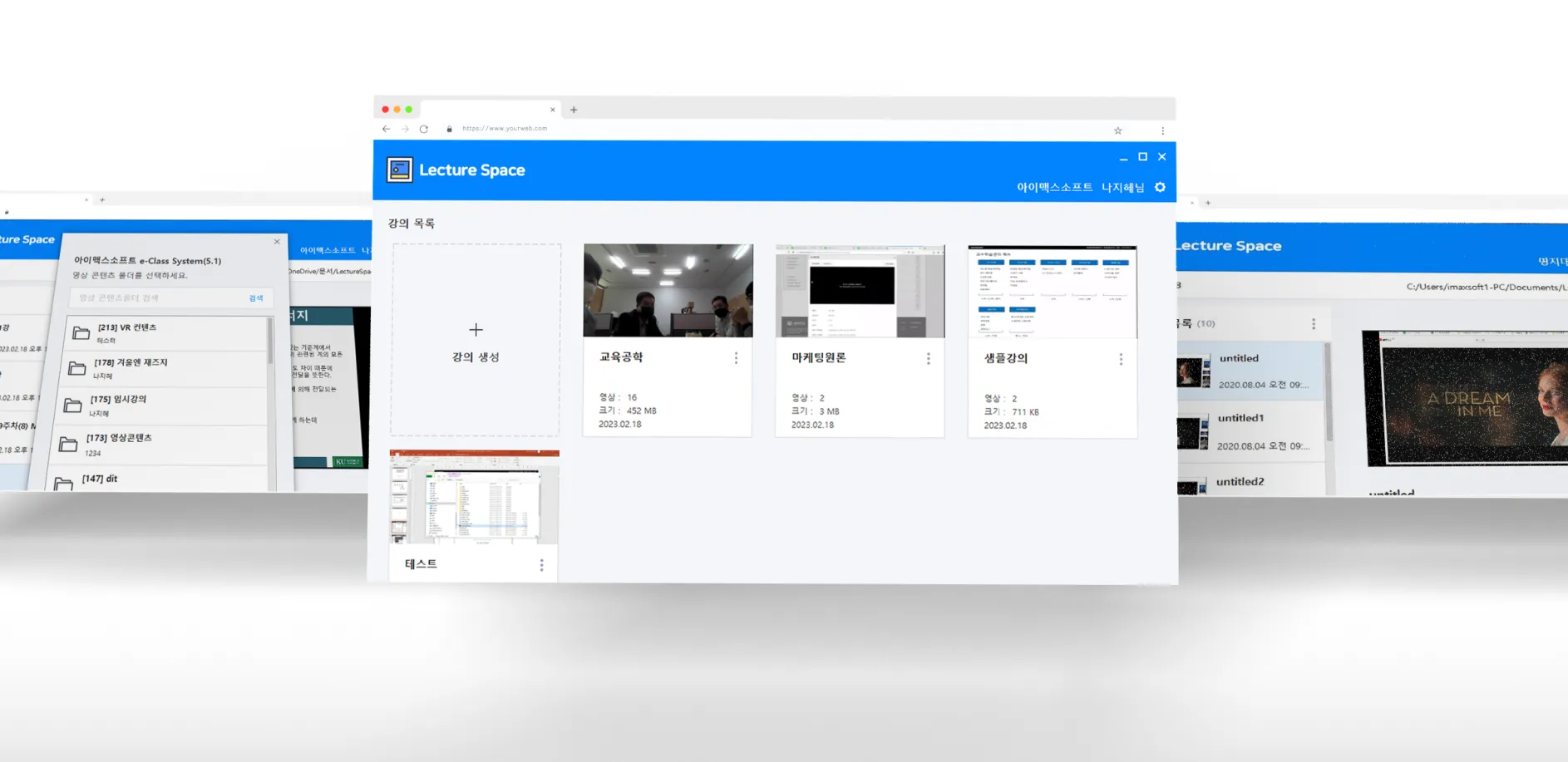The image size is (1568, 762).
Task: Click the 나지혜님 user name
Action: (1122, 188)
